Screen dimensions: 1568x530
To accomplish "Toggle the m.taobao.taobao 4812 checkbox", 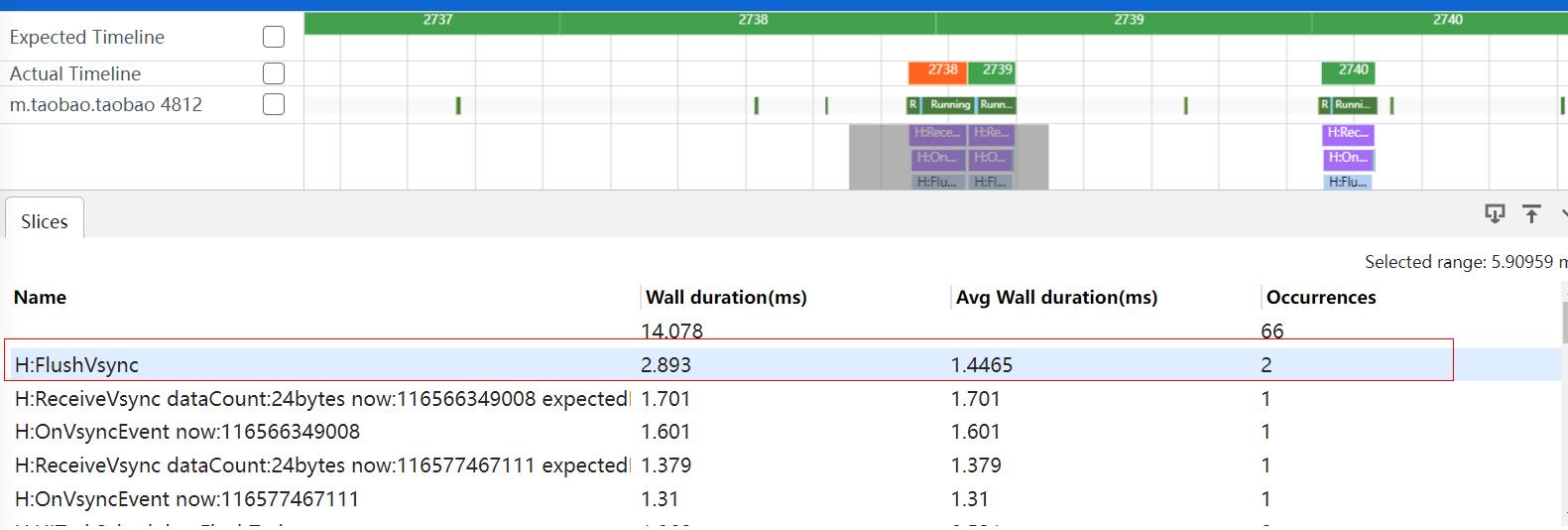I will point(274,104).
